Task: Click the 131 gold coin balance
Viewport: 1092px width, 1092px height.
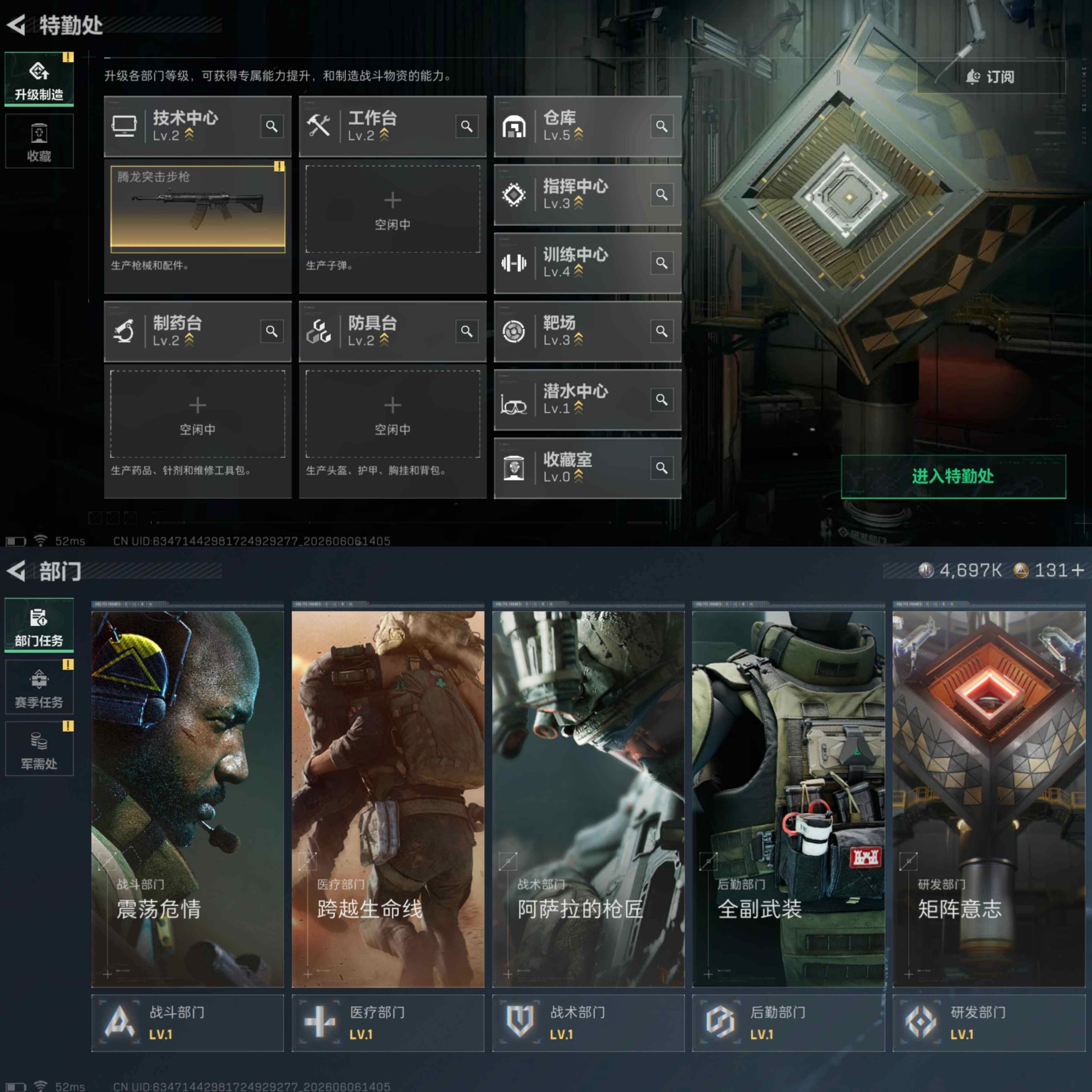Action: tap(1041, 570)
